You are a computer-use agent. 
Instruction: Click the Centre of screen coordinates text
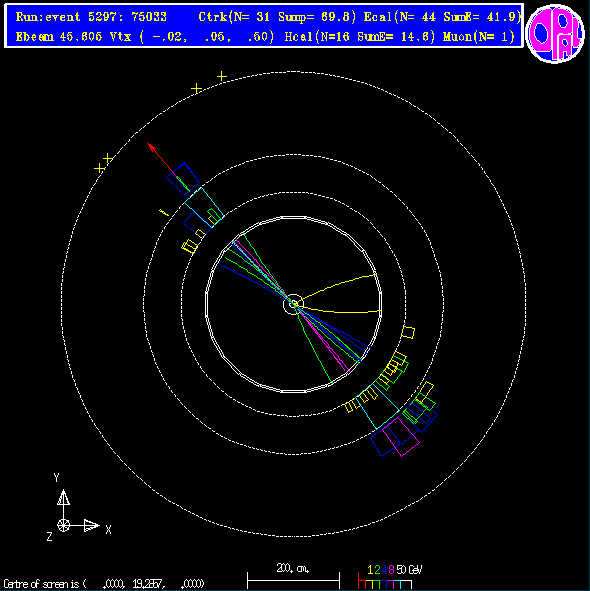click(104, 584)
